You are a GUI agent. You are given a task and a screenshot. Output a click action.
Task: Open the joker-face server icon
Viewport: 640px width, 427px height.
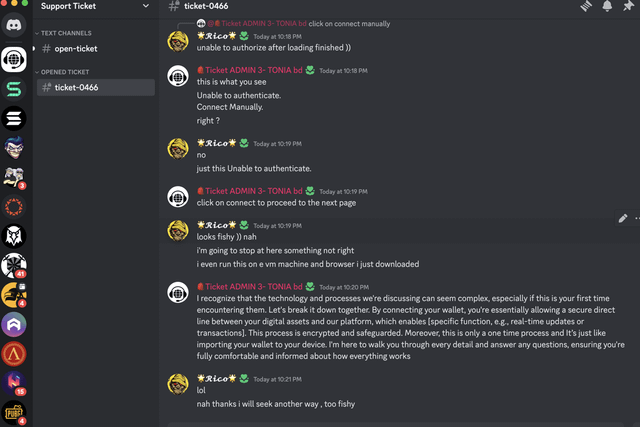tap(14, 148)
